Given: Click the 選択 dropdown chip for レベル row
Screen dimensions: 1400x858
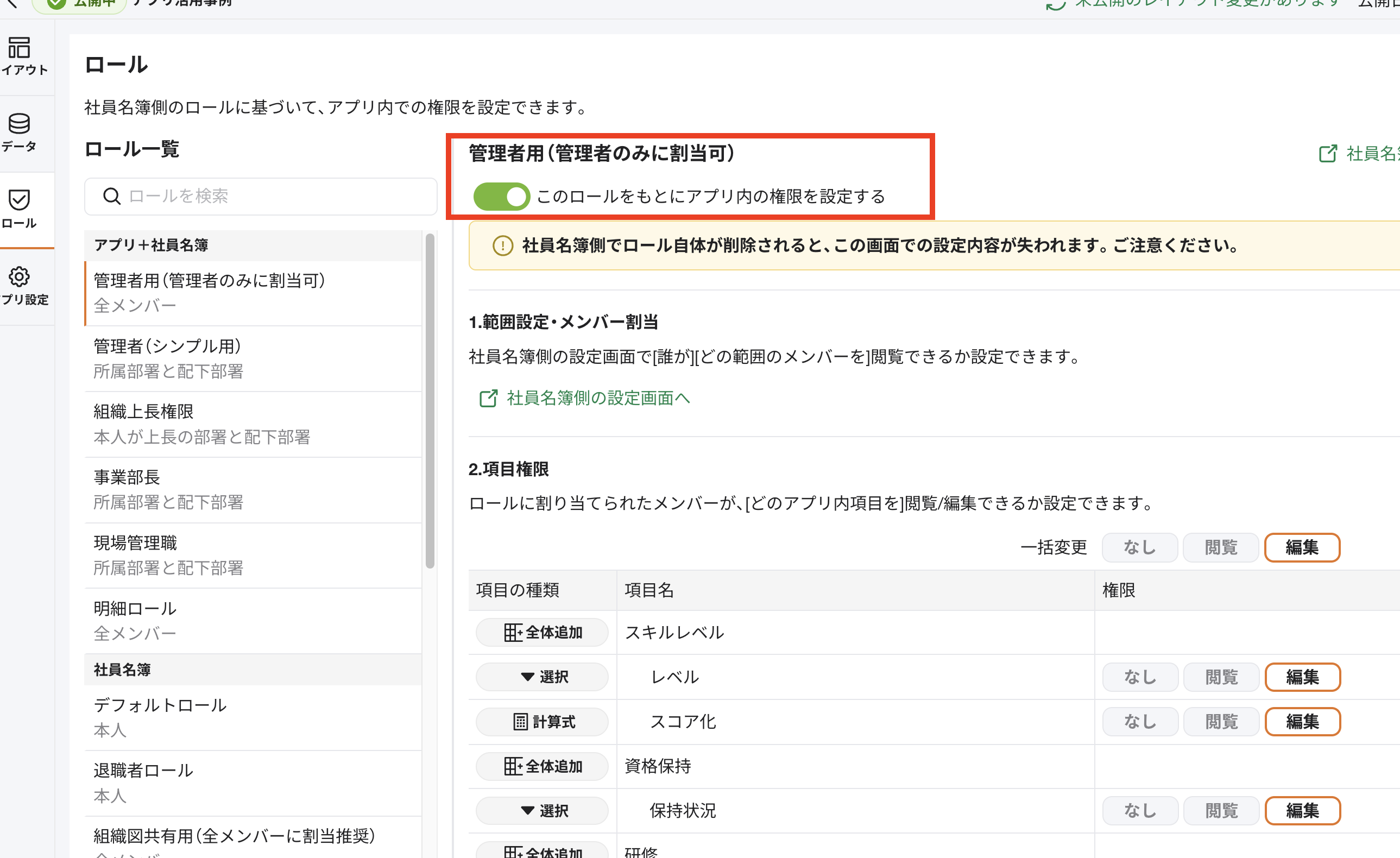Looking at the screenshot, I should click(542, 677).
